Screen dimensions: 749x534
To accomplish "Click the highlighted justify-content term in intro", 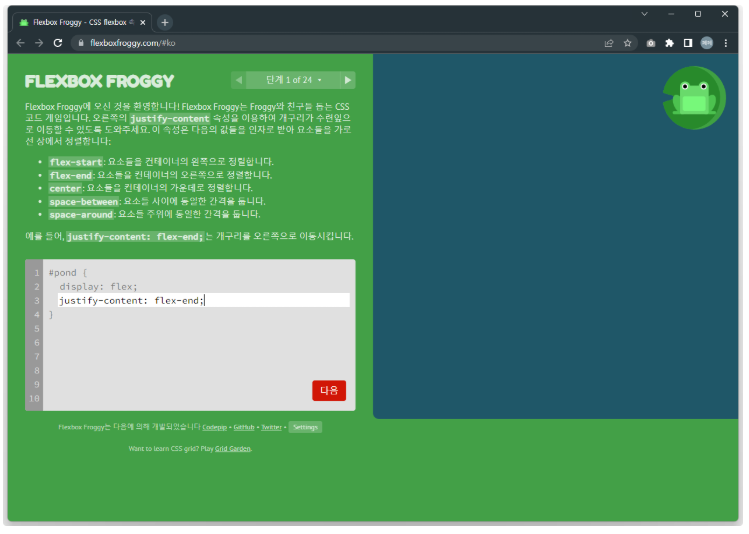I will pyautogui.click(x=170, y=118).
